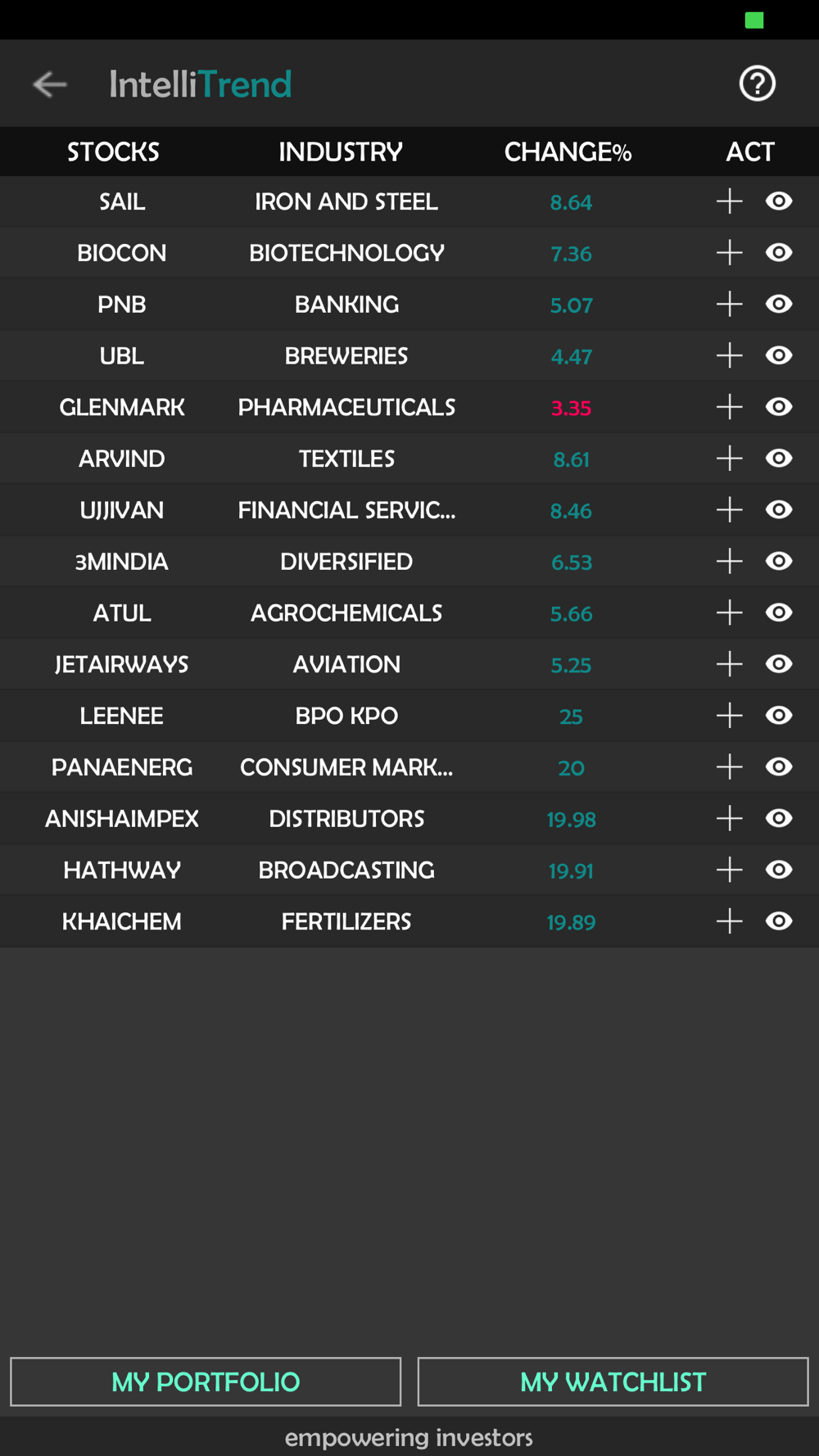819x1456 pixels.
Task: Toggle watch eye for LEENEE
Action: tap(779, 716)
